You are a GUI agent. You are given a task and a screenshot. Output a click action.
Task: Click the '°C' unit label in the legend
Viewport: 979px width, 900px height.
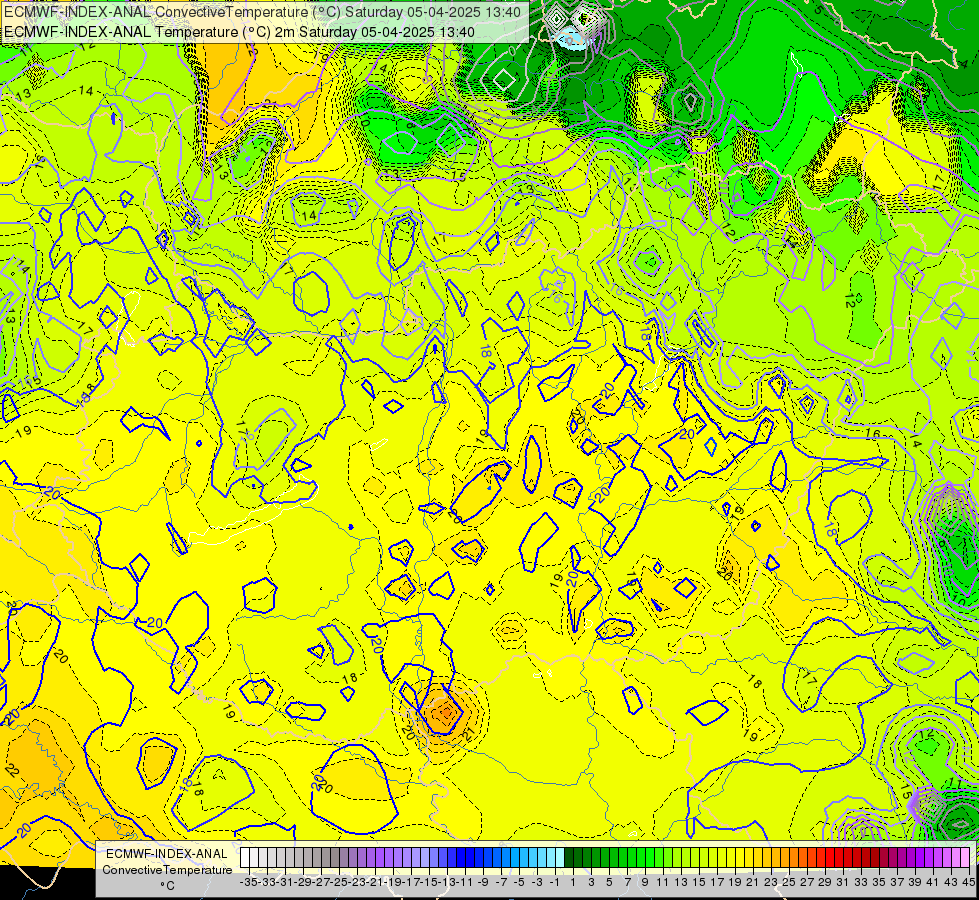167,886
